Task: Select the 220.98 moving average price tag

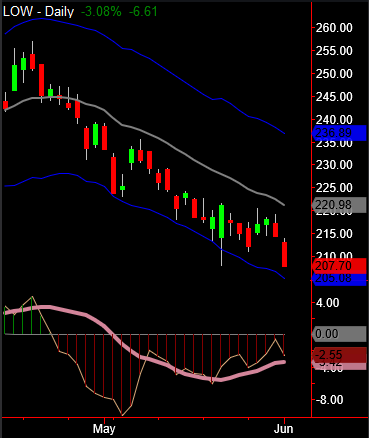Action: coord(339,205)
